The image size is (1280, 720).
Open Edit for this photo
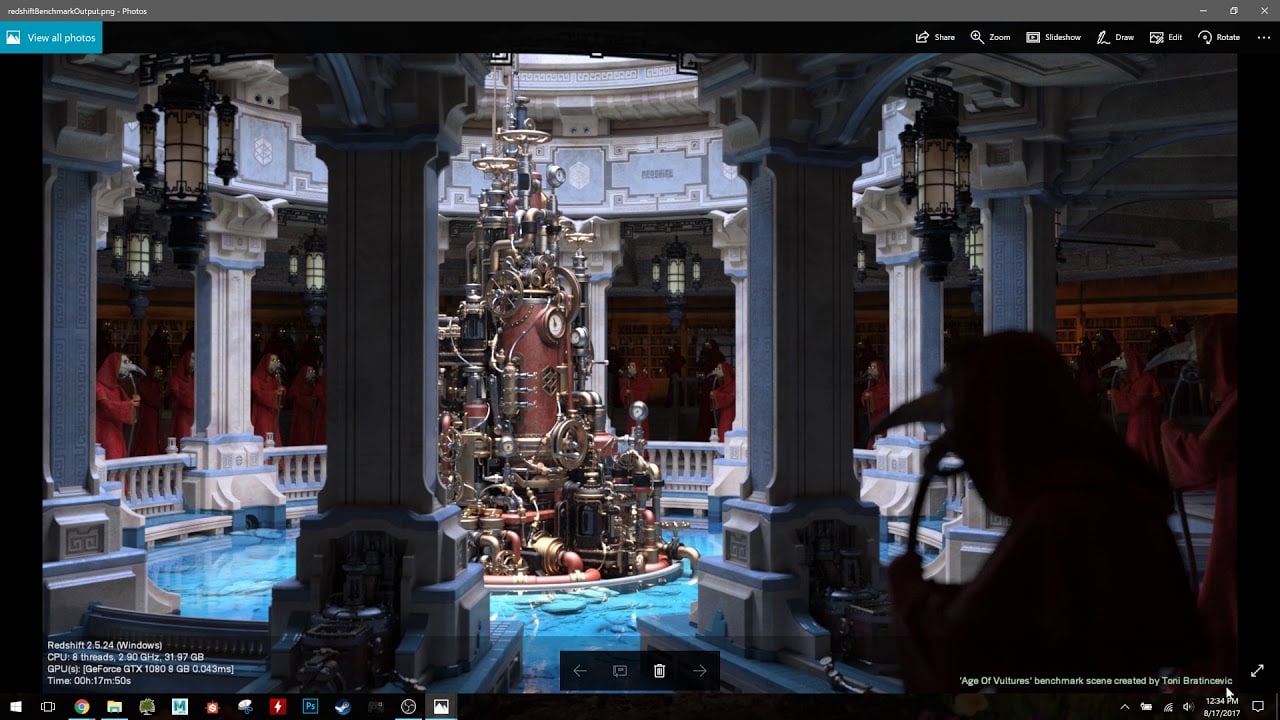[1166, 37]
